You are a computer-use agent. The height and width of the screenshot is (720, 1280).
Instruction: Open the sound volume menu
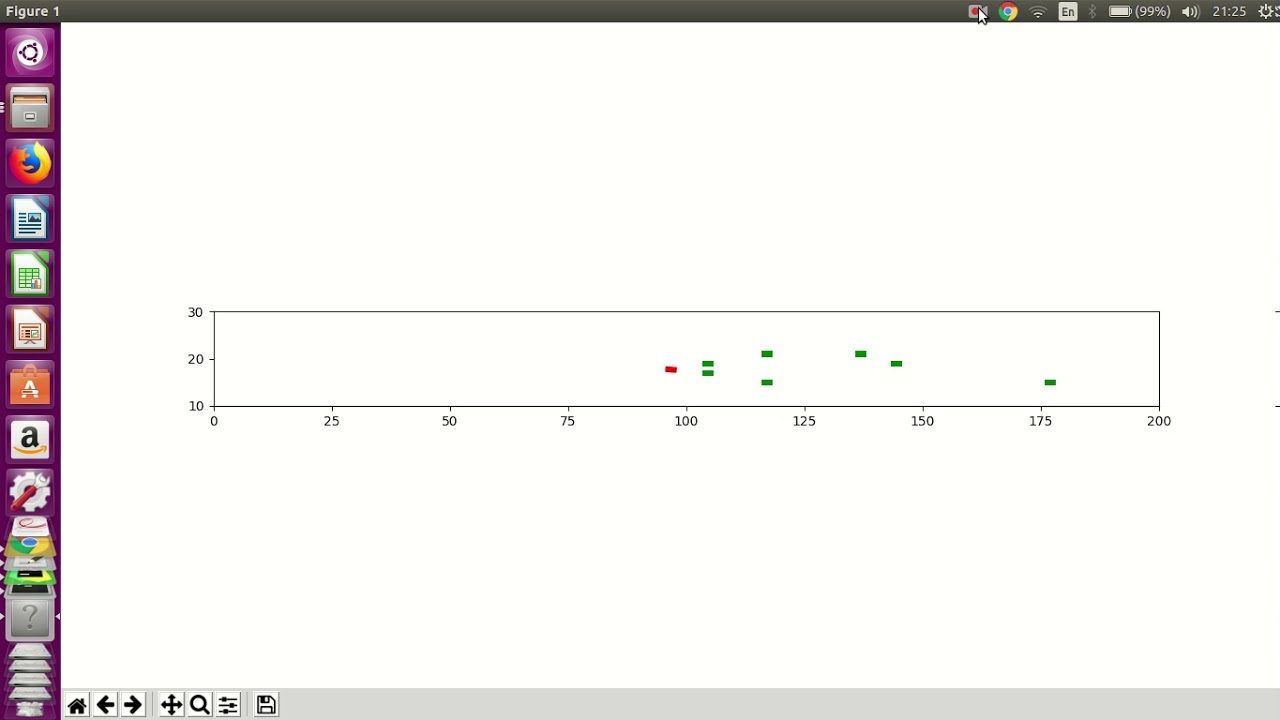[x=1190, y=12]
